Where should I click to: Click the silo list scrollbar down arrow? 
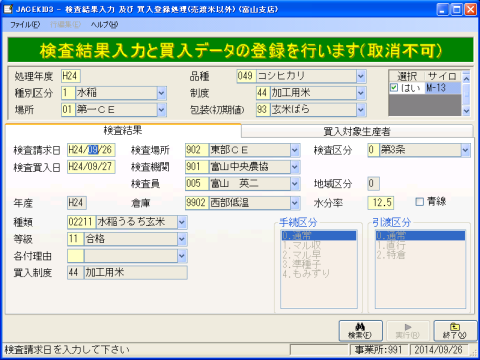(x=466, y=111)
